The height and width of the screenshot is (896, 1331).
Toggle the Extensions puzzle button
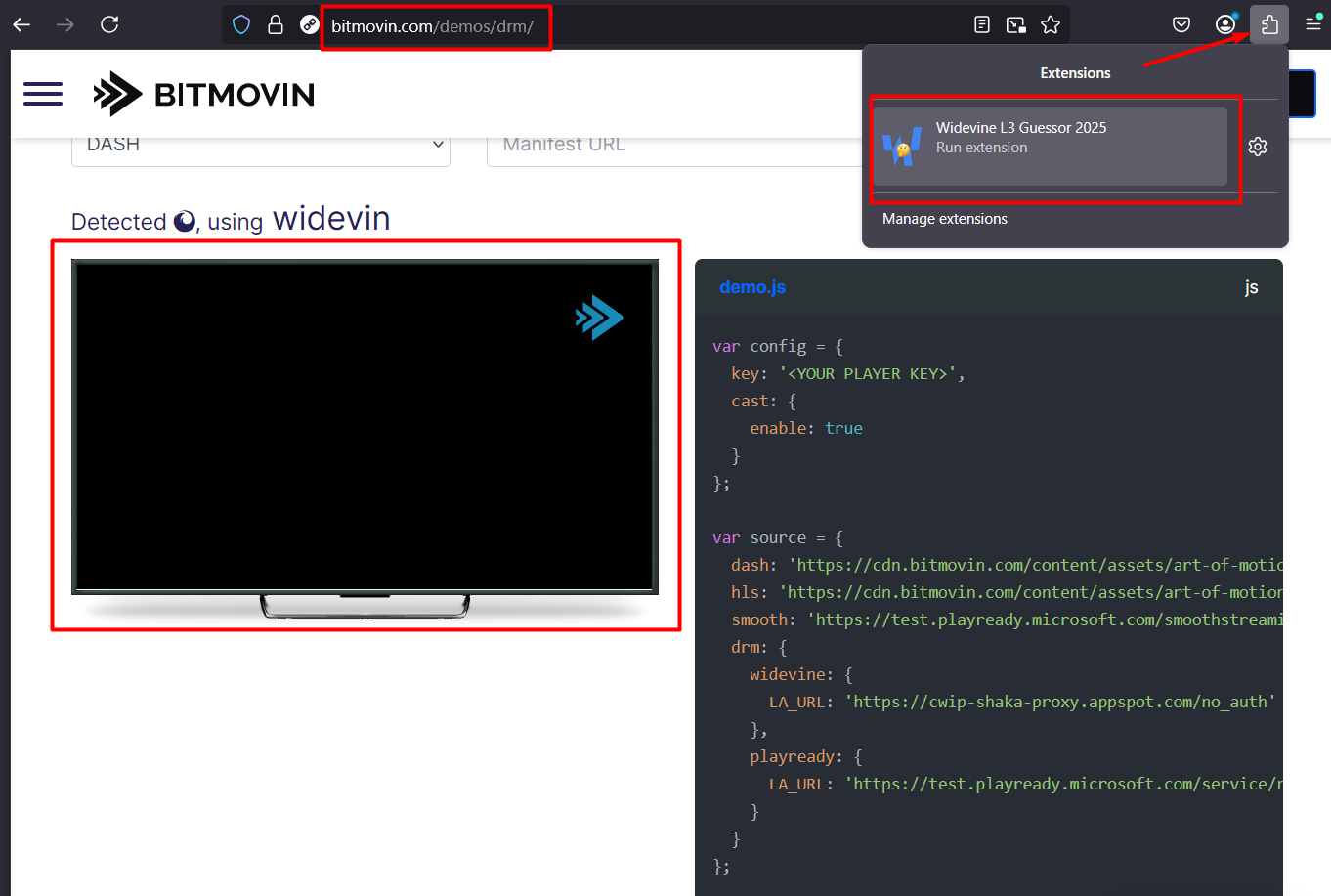point(1269,24)
